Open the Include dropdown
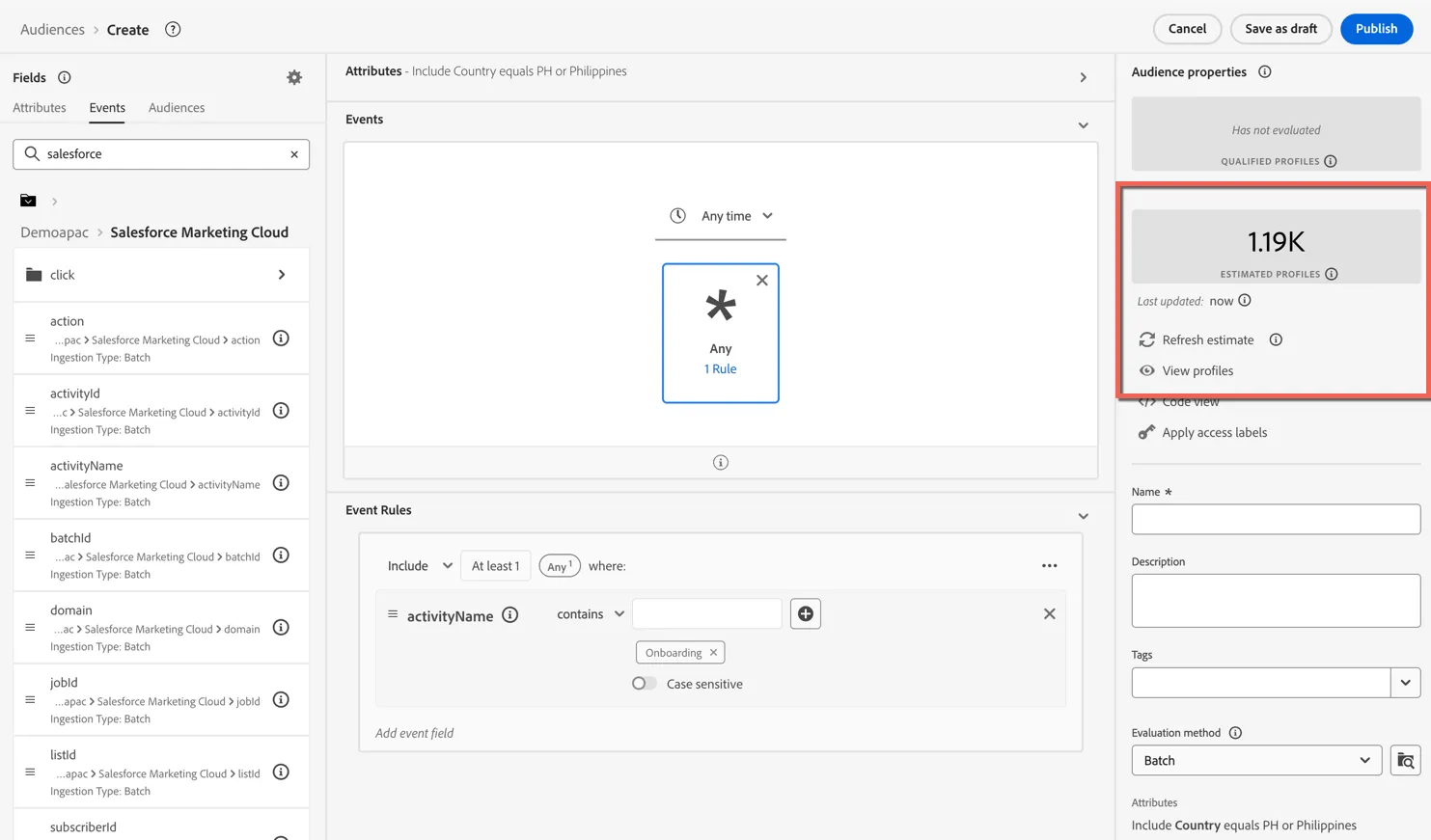The width and height of the screenshot is (1431, 840). 420,566
